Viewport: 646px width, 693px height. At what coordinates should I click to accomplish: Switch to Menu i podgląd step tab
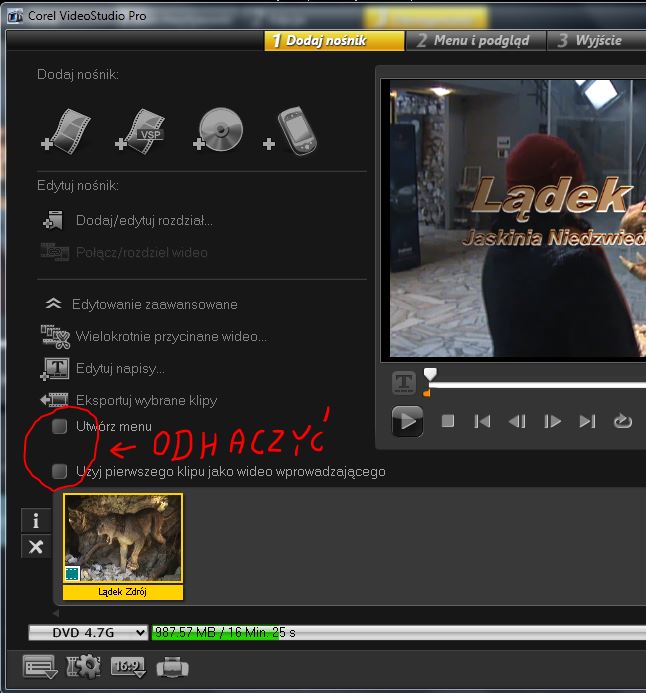point(476,41)
